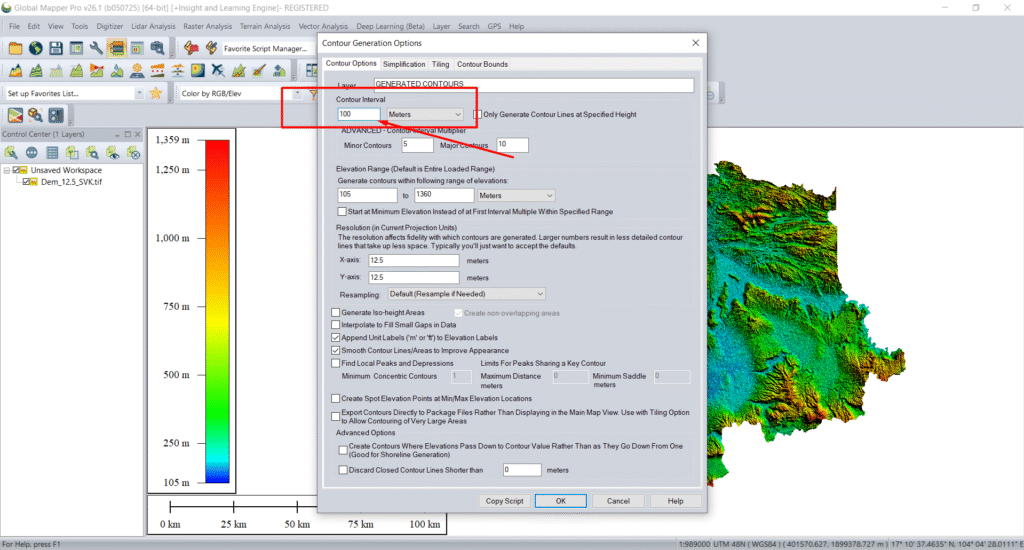The image size is (1024, 550).
Task: Collapse the Unsaved Workspace tree node
Action: click(x=7, y=170)
